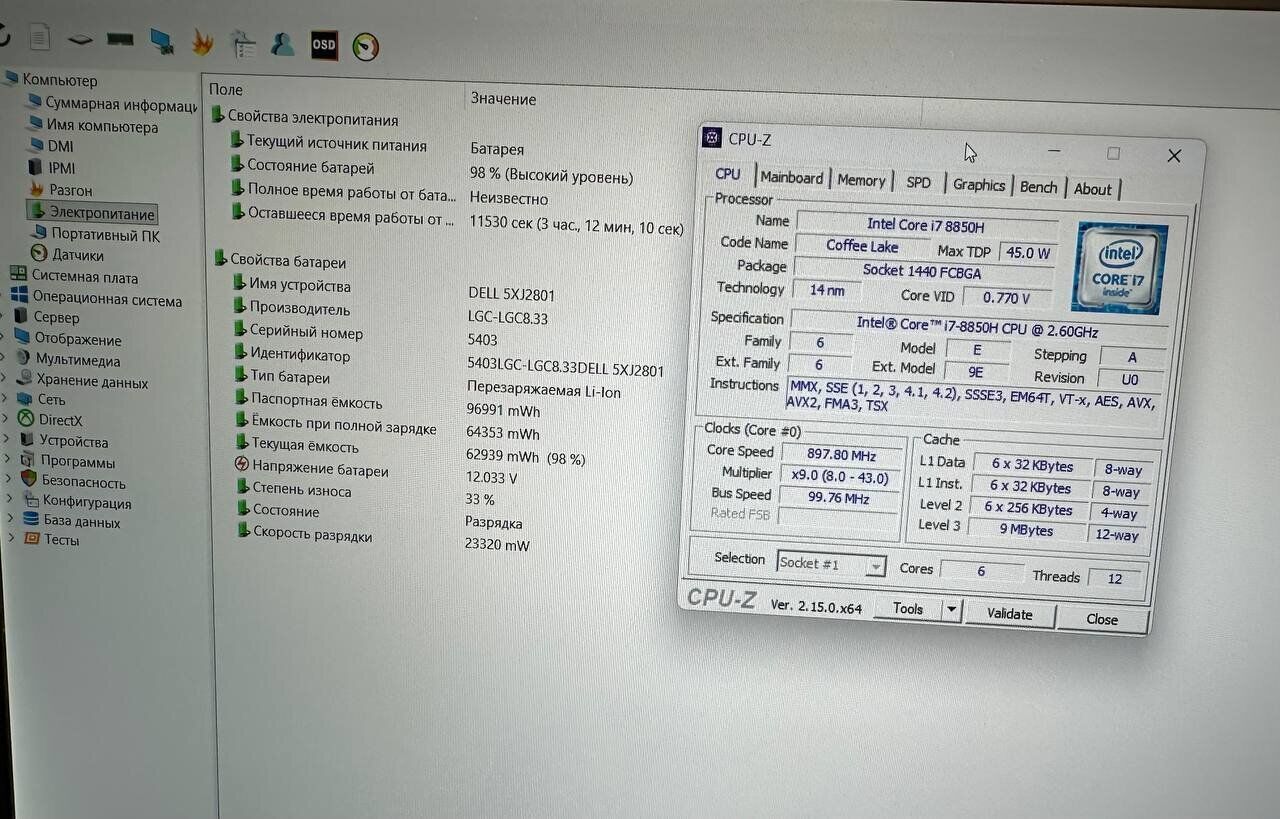Open the Датчики sensors tree item
Viewport: 1280px width, 819px height.
[x=77, y=255]
